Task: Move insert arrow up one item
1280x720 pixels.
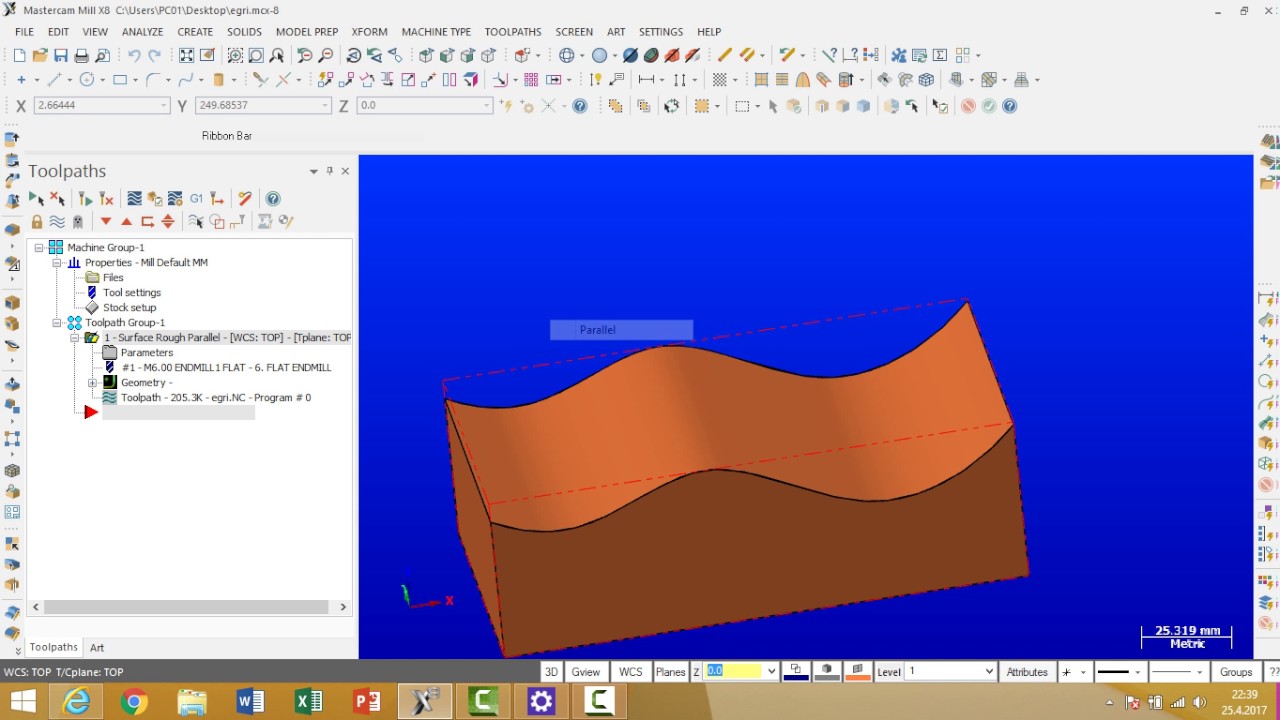Action: click(126, 221)
